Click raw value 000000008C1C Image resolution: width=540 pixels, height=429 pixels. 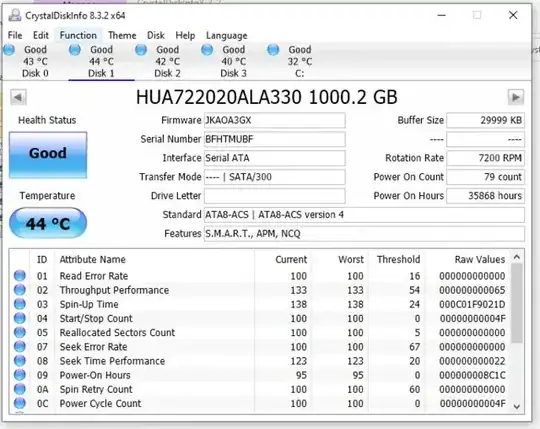tap(472, 375)
